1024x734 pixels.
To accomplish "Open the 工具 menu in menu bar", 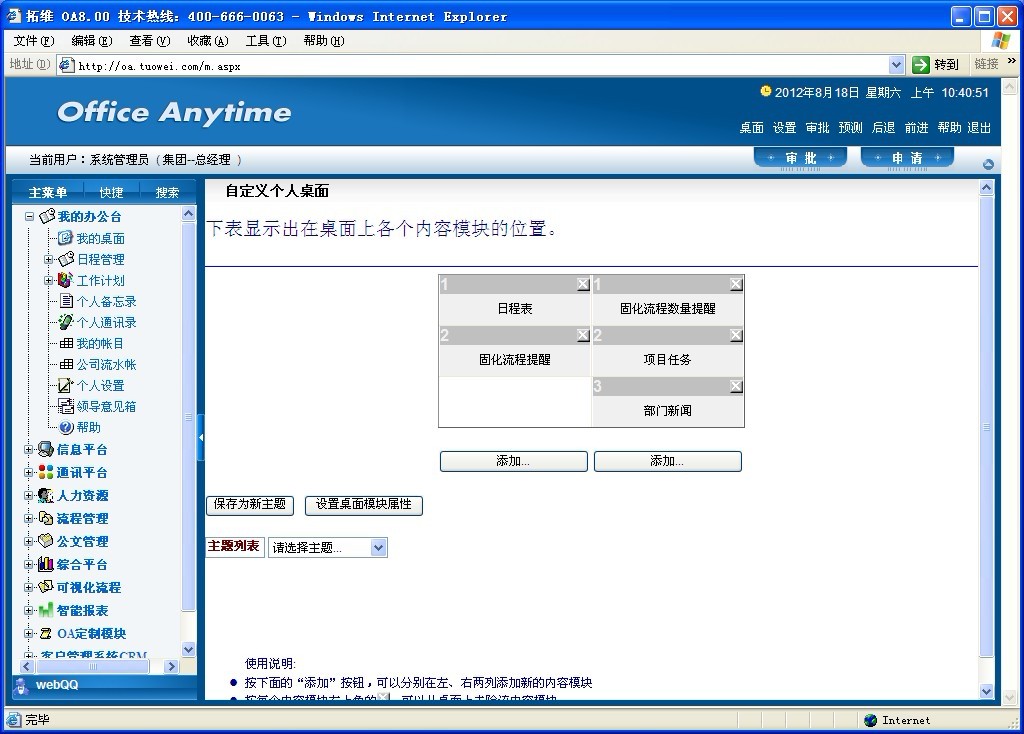I will (x=265, y=41).
